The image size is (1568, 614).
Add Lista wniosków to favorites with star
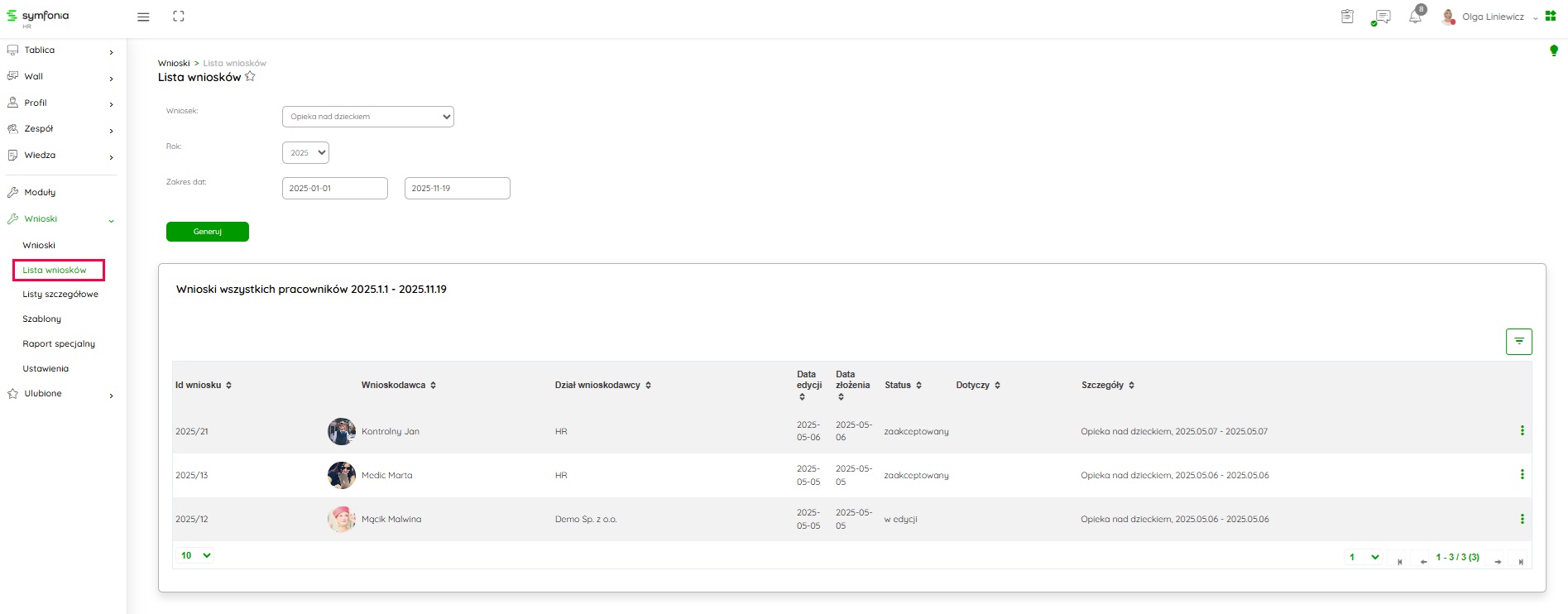tap(251, 77)
